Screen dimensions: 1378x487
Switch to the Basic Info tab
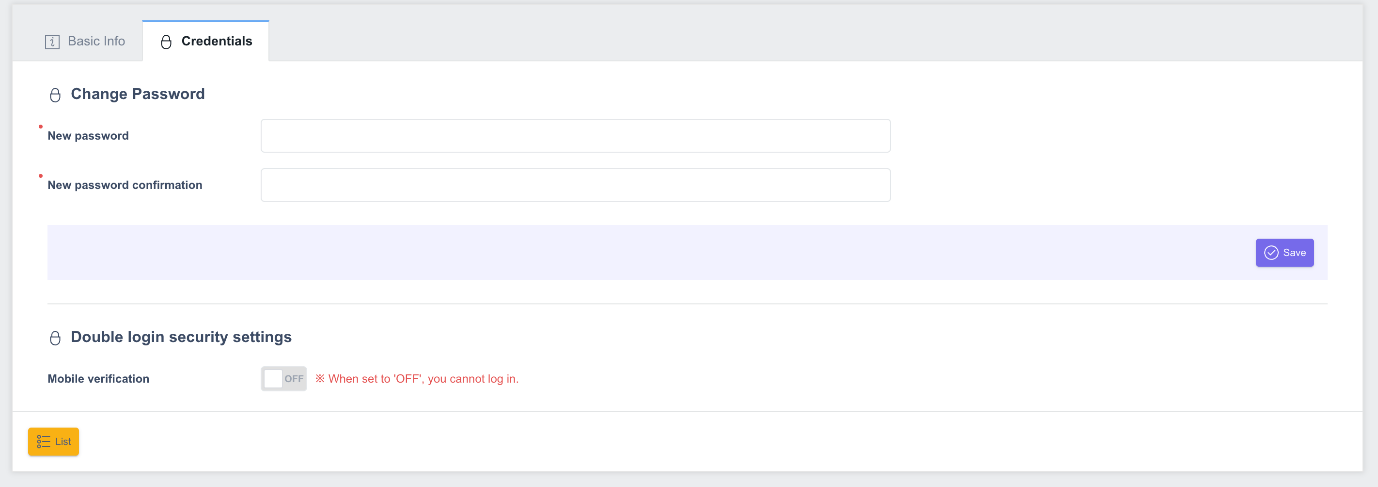[x=85, y=42]
